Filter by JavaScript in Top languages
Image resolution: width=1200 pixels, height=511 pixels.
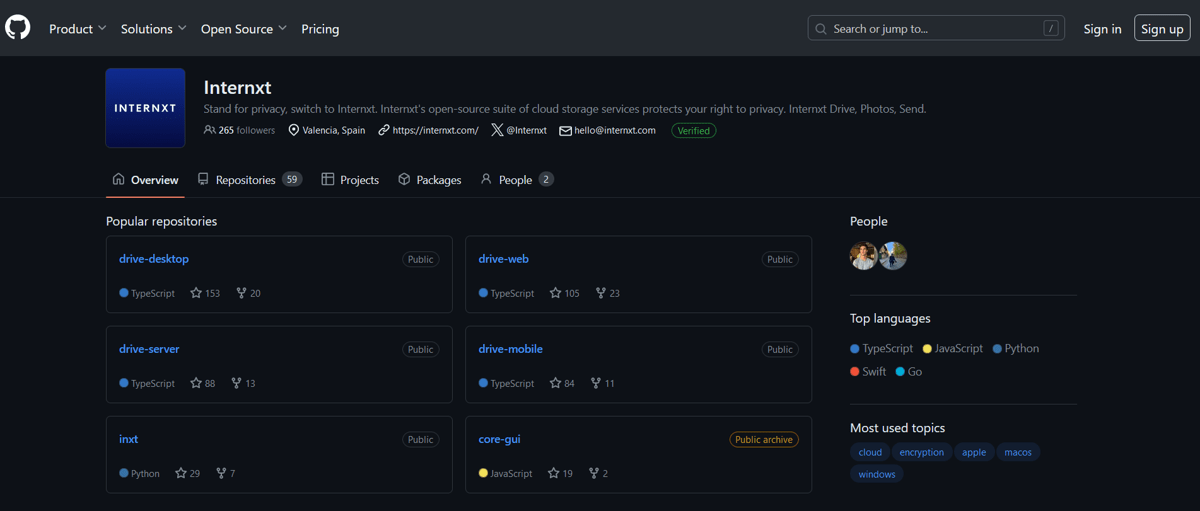(x=952, y=349)
